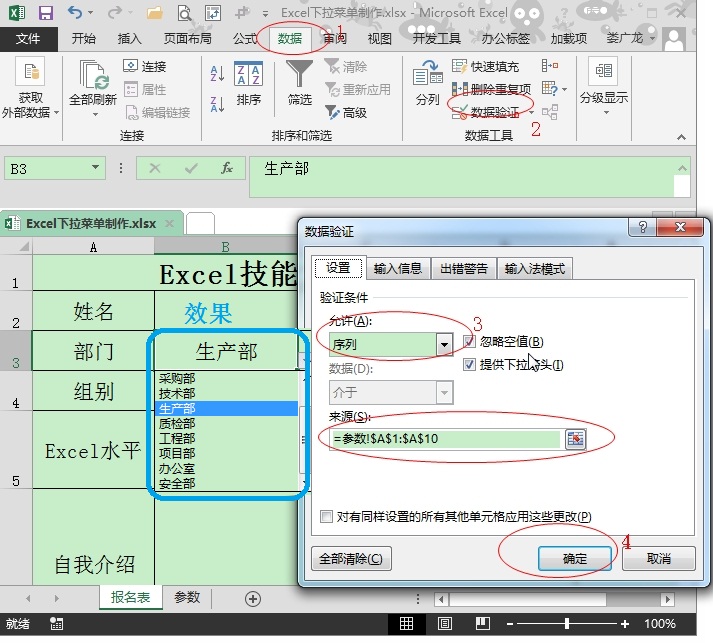713x643 pixels.
Task: Open the File menu
Action: click(28, 39)
